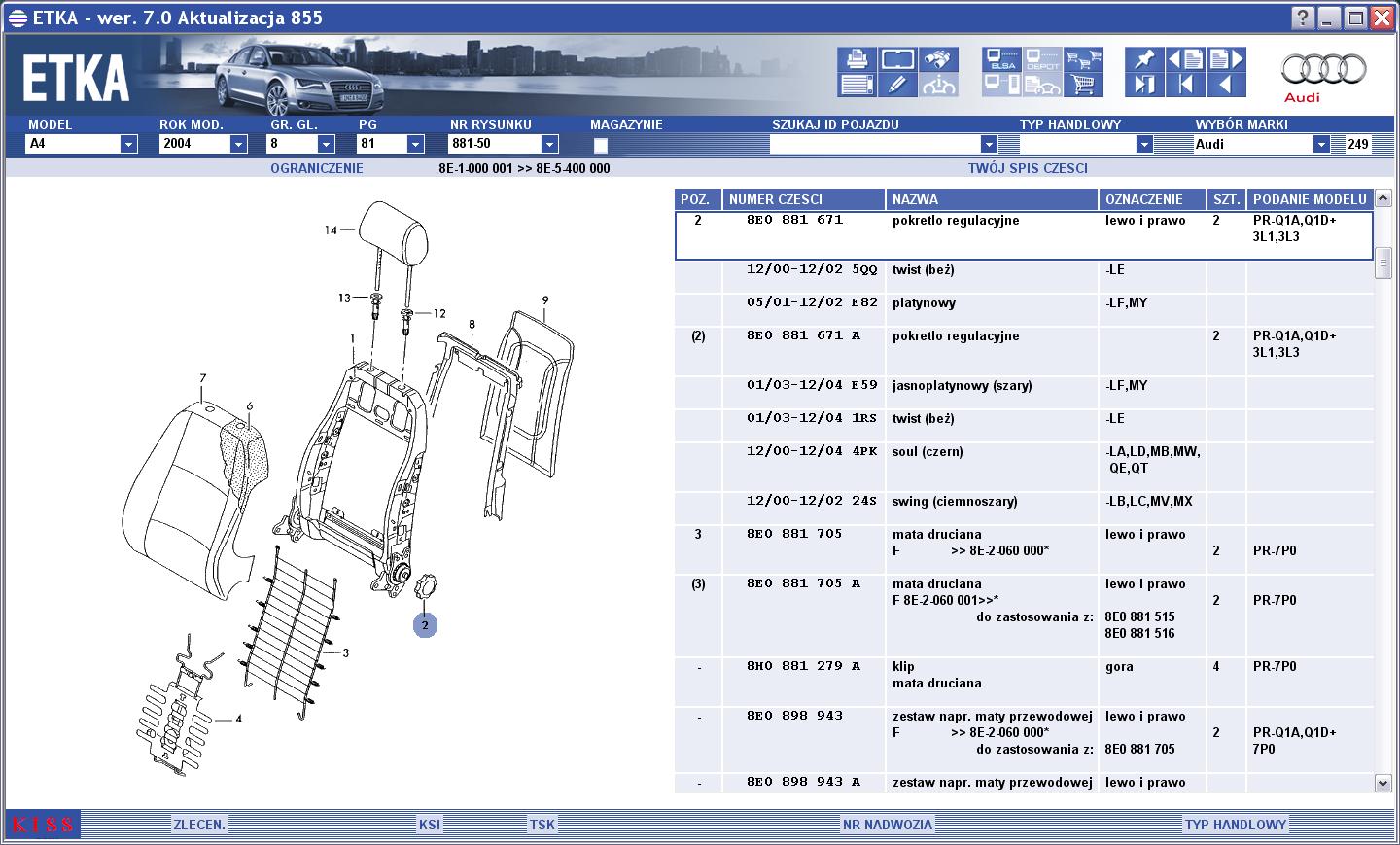Click callout number 4 in the diagram
The width and height of the screenshot is (1400, 845).
point(238,720)
